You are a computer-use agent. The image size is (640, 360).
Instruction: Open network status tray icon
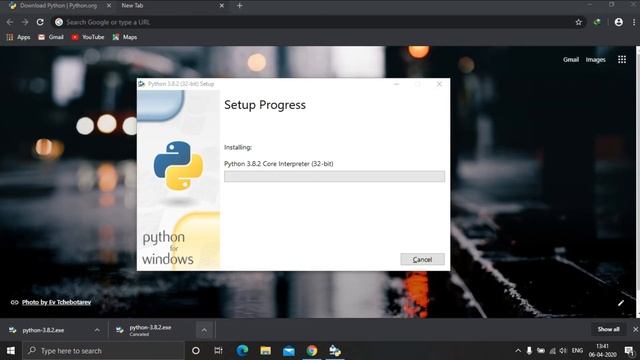tap(552, 351)
